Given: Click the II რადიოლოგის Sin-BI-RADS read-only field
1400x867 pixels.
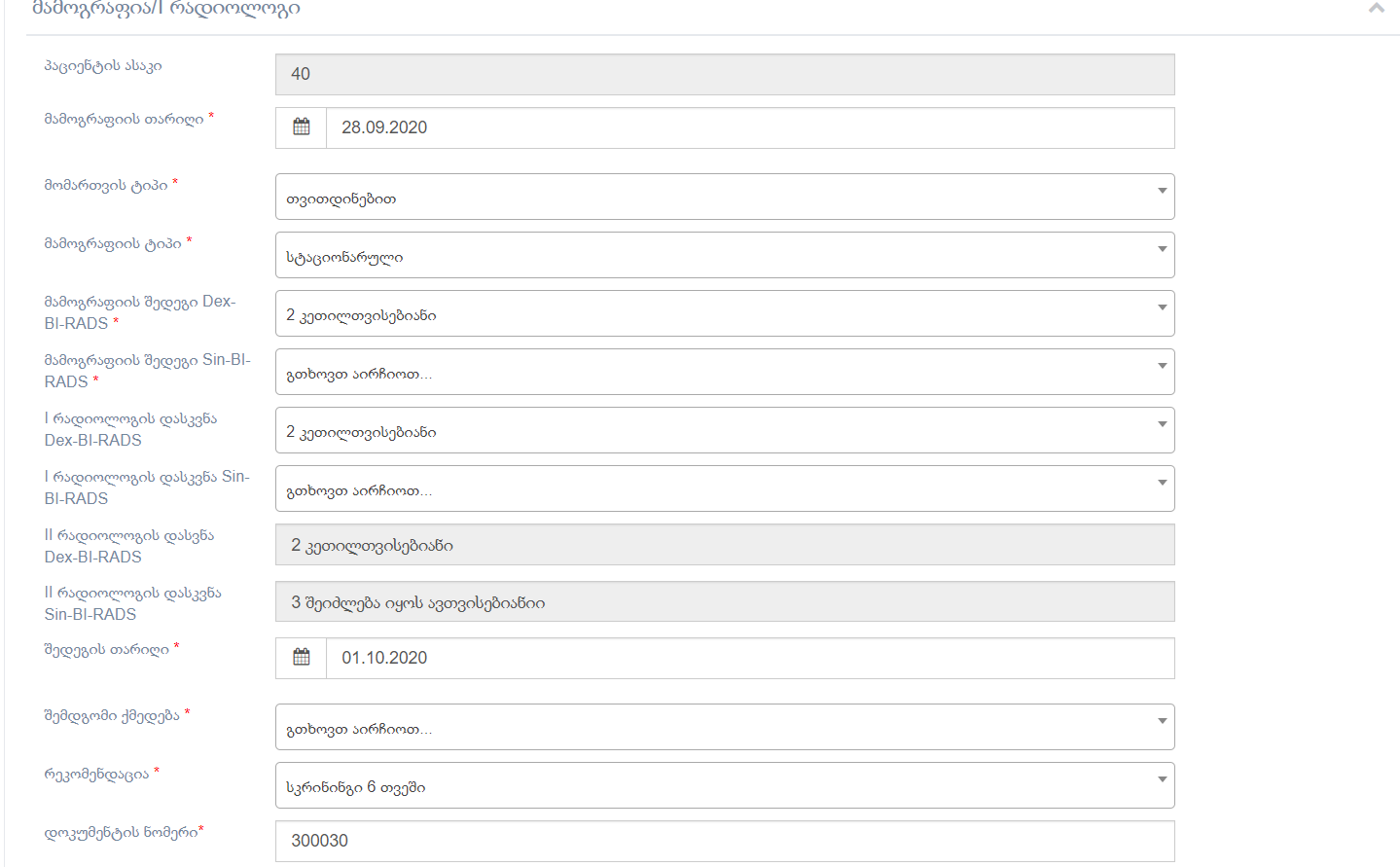Looking at the screenshot, I should pos(725,602).
